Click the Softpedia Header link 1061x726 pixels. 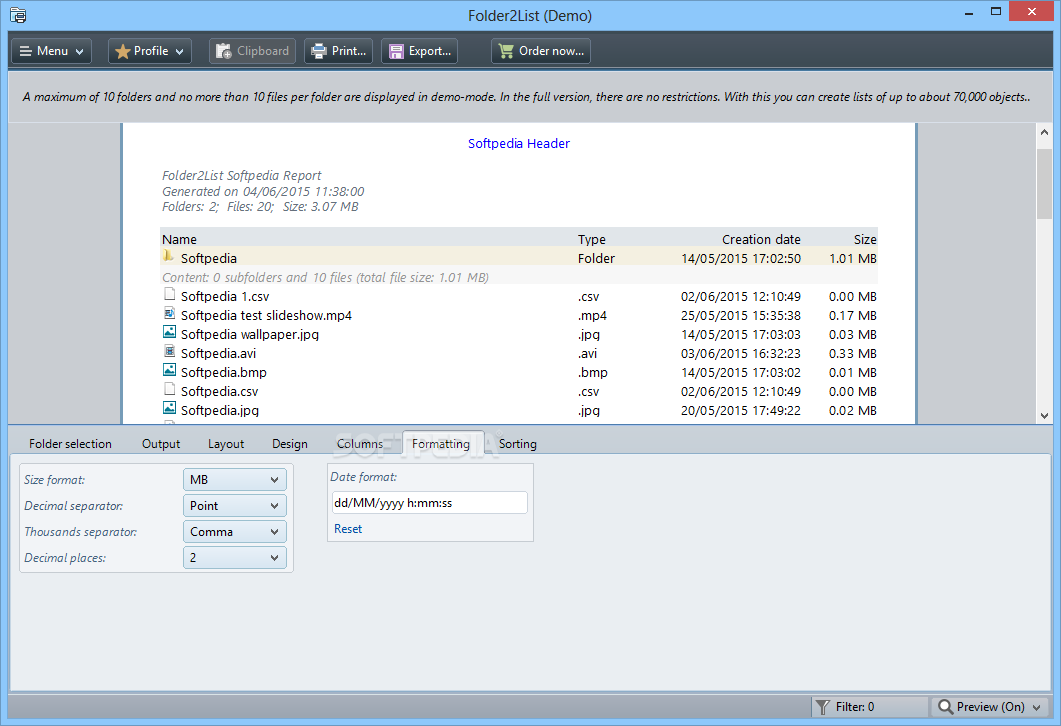pyautogui.click(x=519, y=143)
